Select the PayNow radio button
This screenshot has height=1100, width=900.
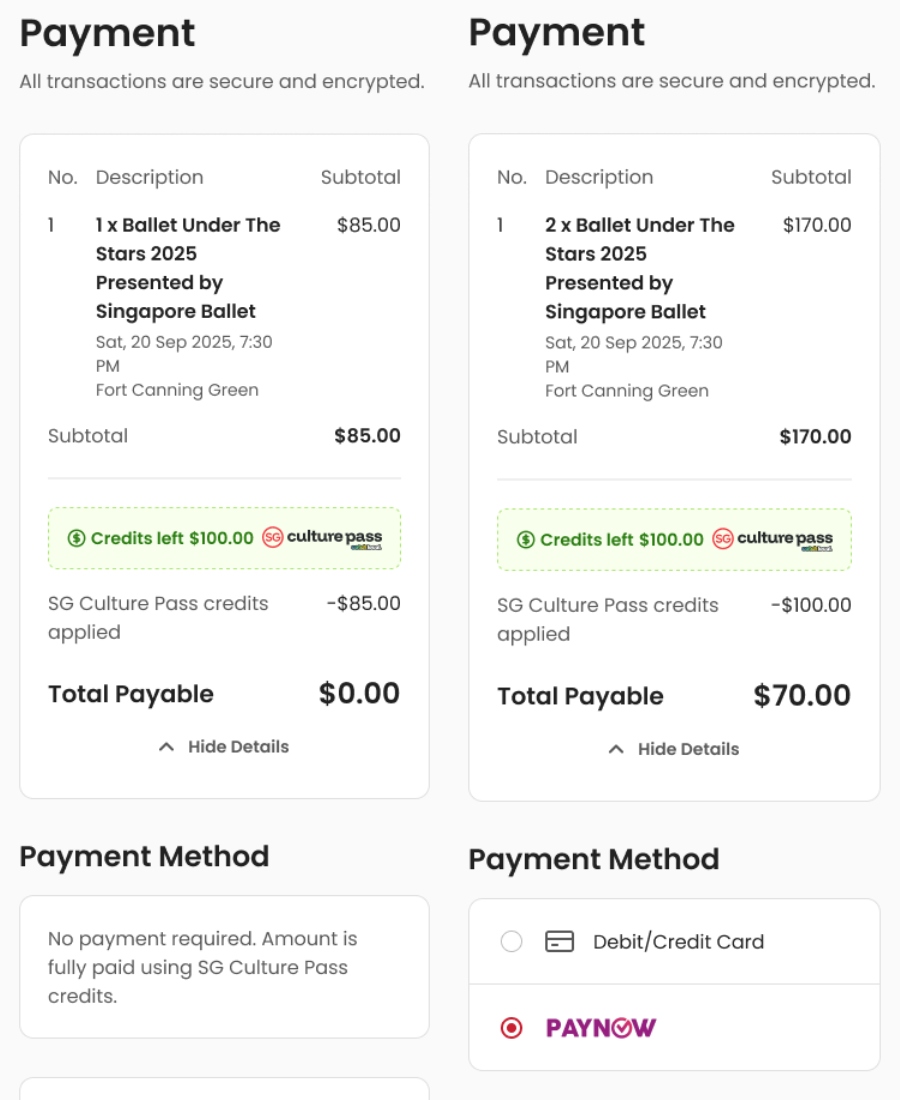coord(511,1028)
